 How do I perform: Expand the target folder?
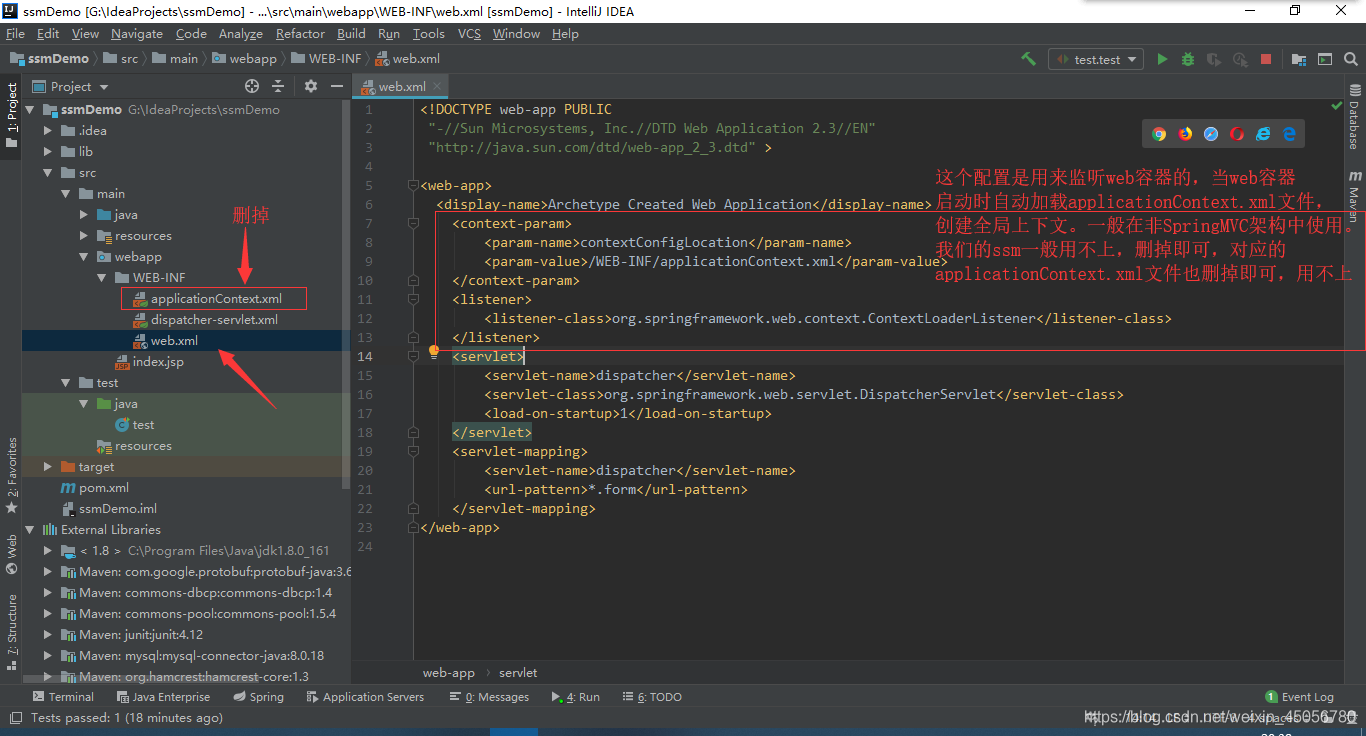[x=48, y=467]
